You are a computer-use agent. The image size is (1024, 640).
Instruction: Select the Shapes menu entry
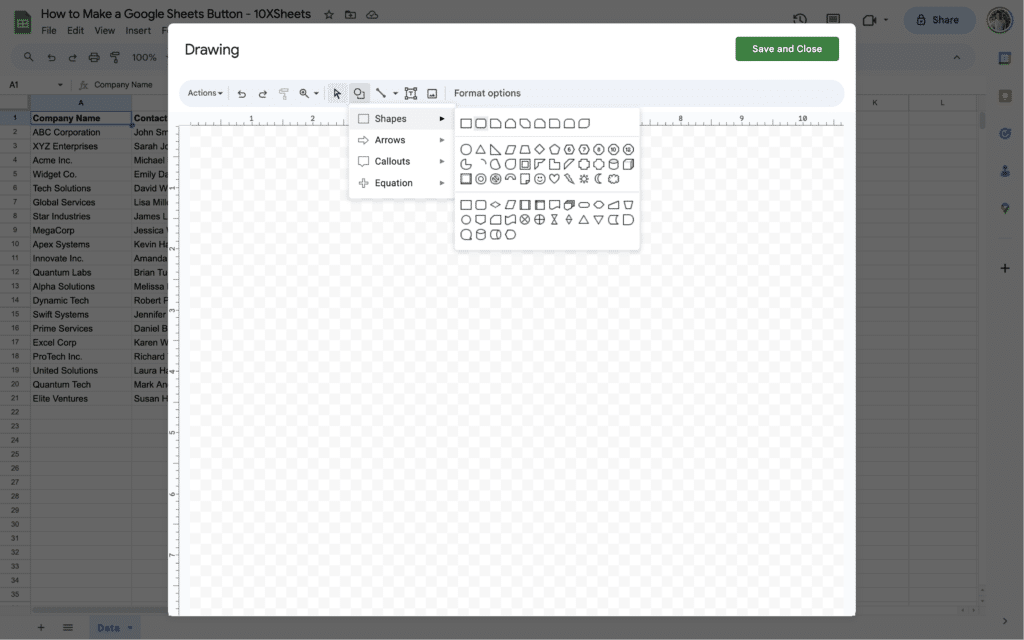click(393, 118)
